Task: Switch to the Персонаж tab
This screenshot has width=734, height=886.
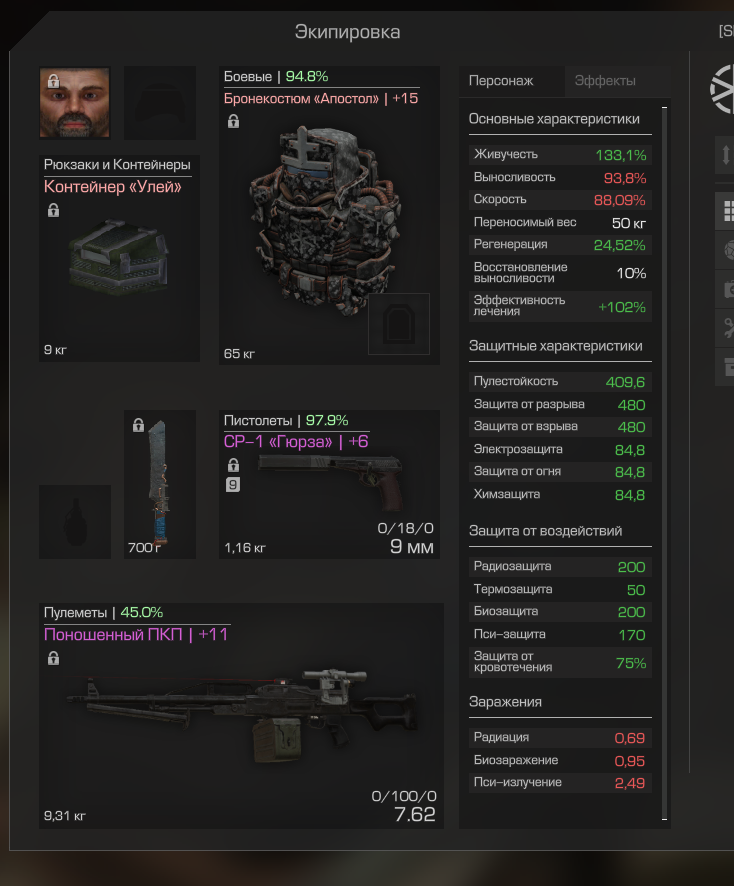Action: pos(501,81)
